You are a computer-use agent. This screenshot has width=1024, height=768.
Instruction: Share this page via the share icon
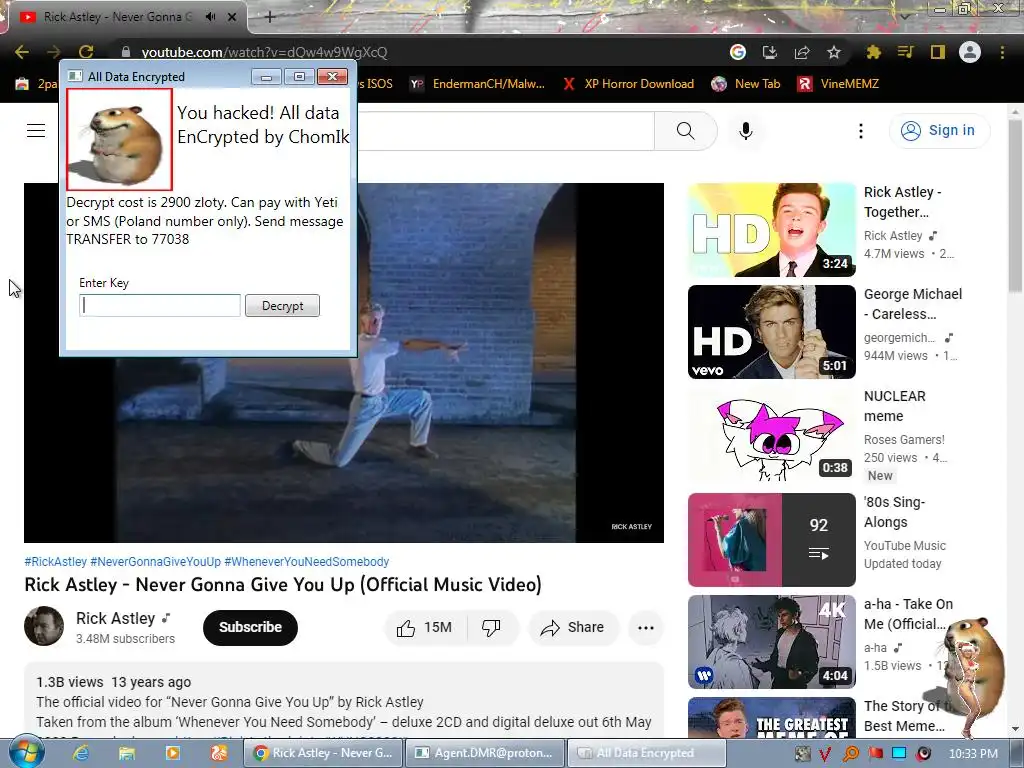(x=802, y=52)
